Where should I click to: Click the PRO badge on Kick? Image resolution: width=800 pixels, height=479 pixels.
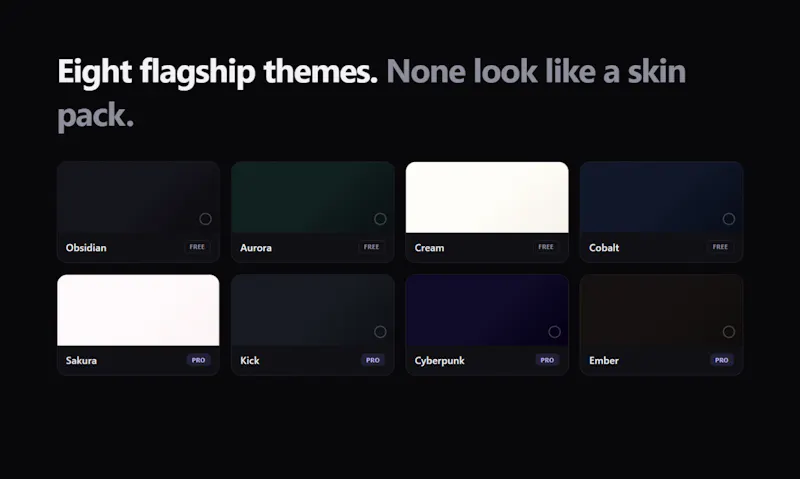click(x=373, y=360)
